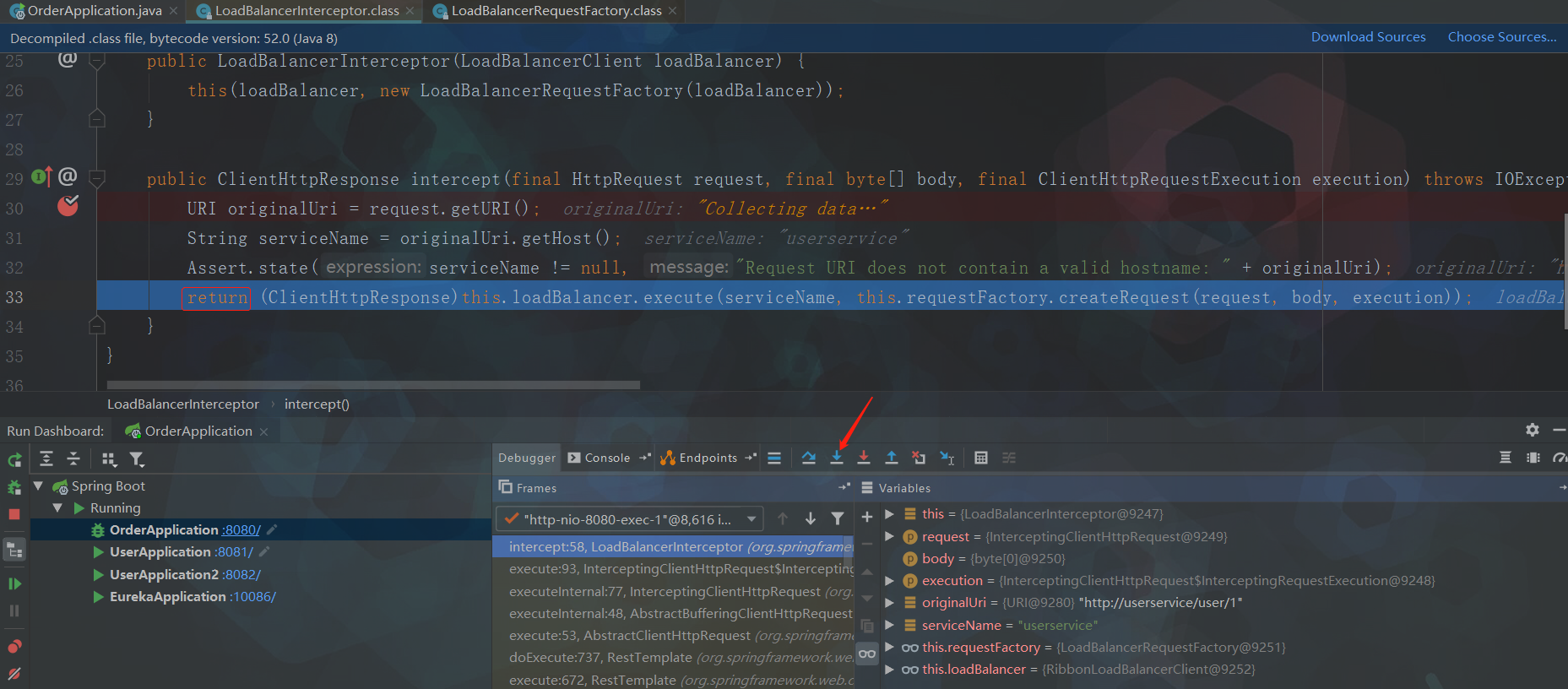Screen dimensions: 1568x689
Task: Click the Resume Program green icon
Action: (x=14, y=583)
